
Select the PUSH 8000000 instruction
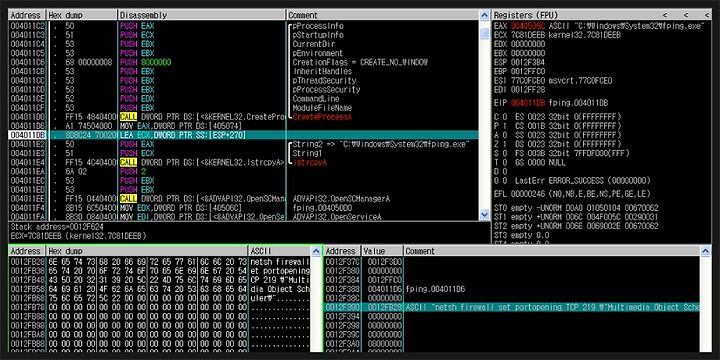coord(146,62)
